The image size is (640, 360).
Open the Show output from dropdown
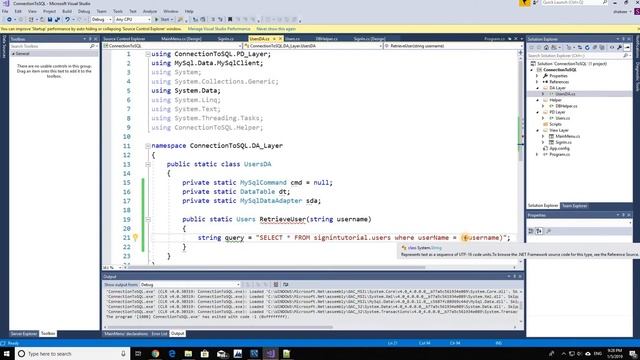pyautogui.click(x=190, y=284)
